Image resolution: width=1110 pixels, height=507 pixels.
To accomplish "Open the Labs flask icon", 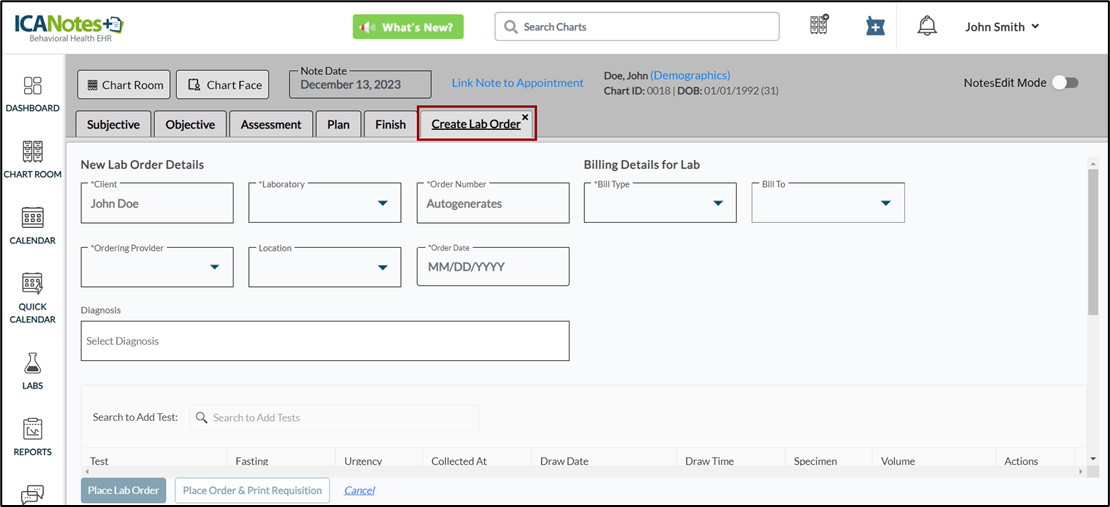I will pyautogui.click(x=33, y=365).
